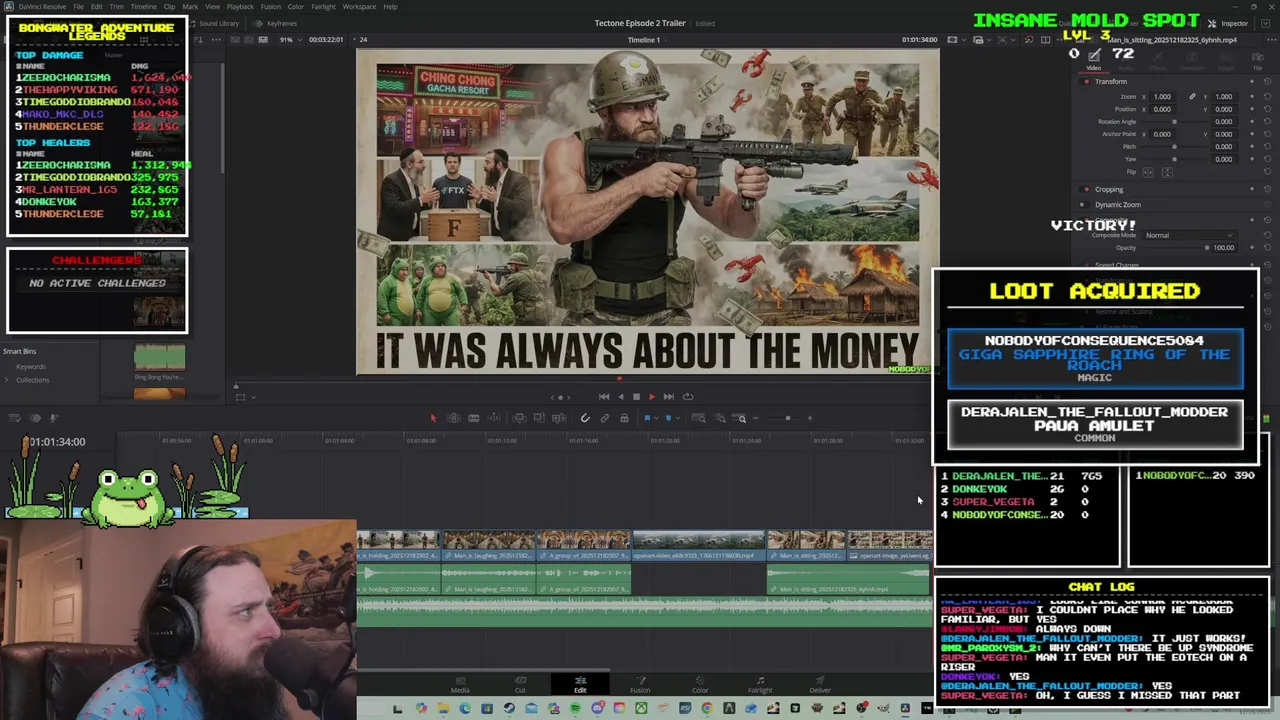Click the timeline zoom slider
Image resolution: width=1280 pixels, height=720 pixels.
coord(787,418)
